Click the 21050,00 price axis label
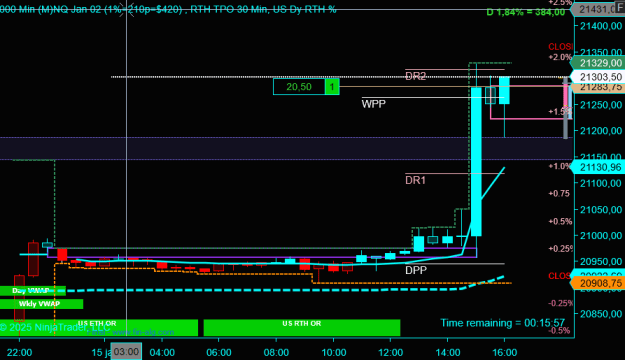Image resolution: width=625 pixels, height=360 pixels. tap(601, 210)
